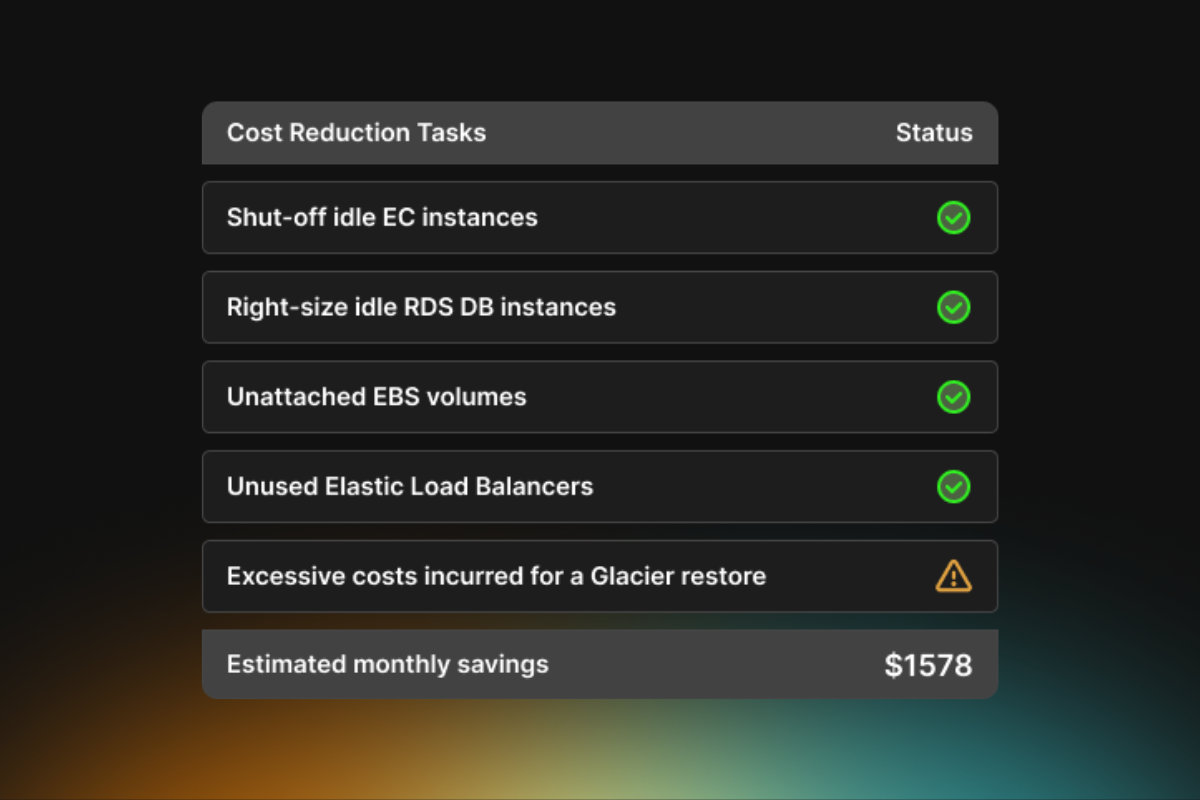
Task: Click the Estimated monthly savings footer row
Action: pos(700,664)
